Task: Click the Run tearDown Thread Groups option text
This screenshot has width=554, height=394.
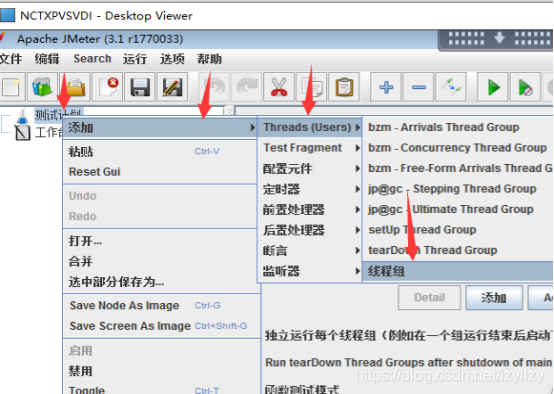Action: pos(408,363)
